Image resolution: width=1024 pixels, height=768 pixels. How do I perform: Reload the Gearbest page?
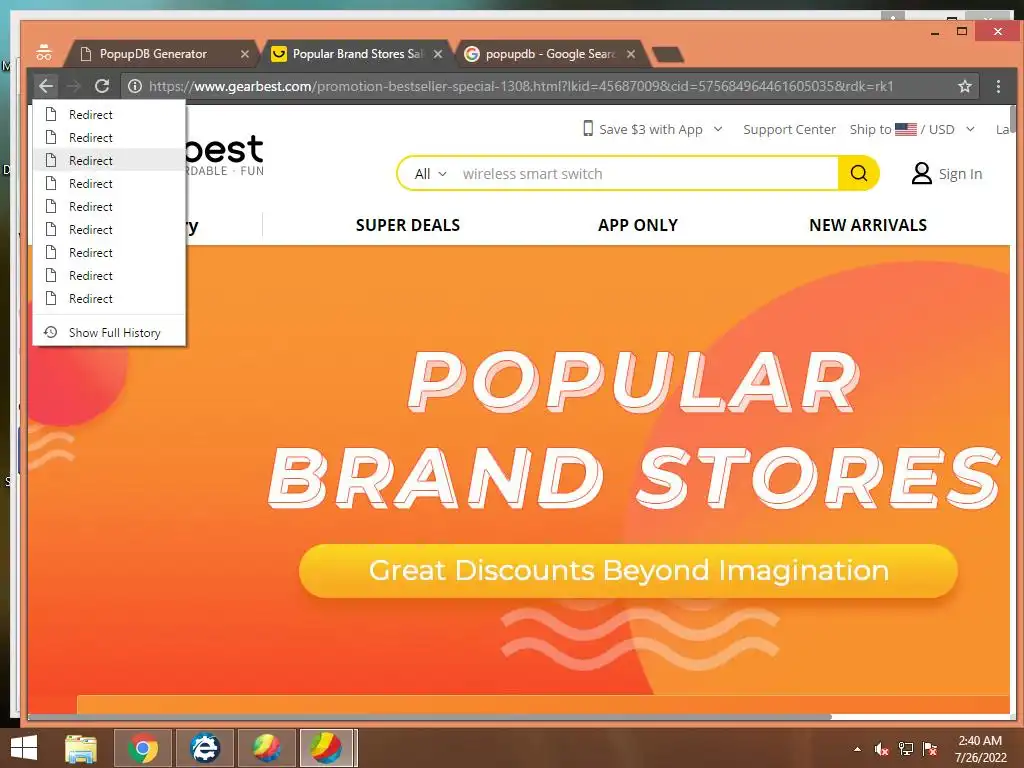[x=102, y=86]
